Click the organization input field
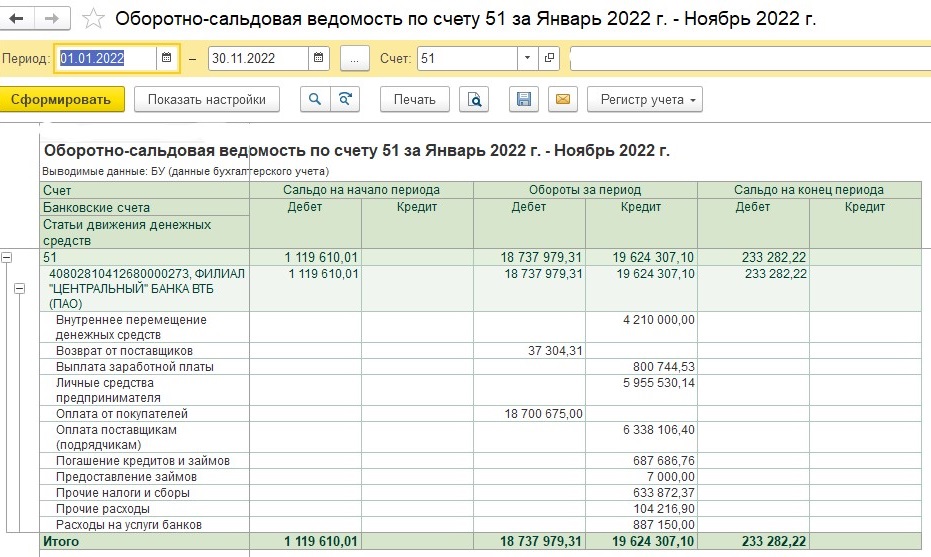931x557 pixels. [750, 59]
